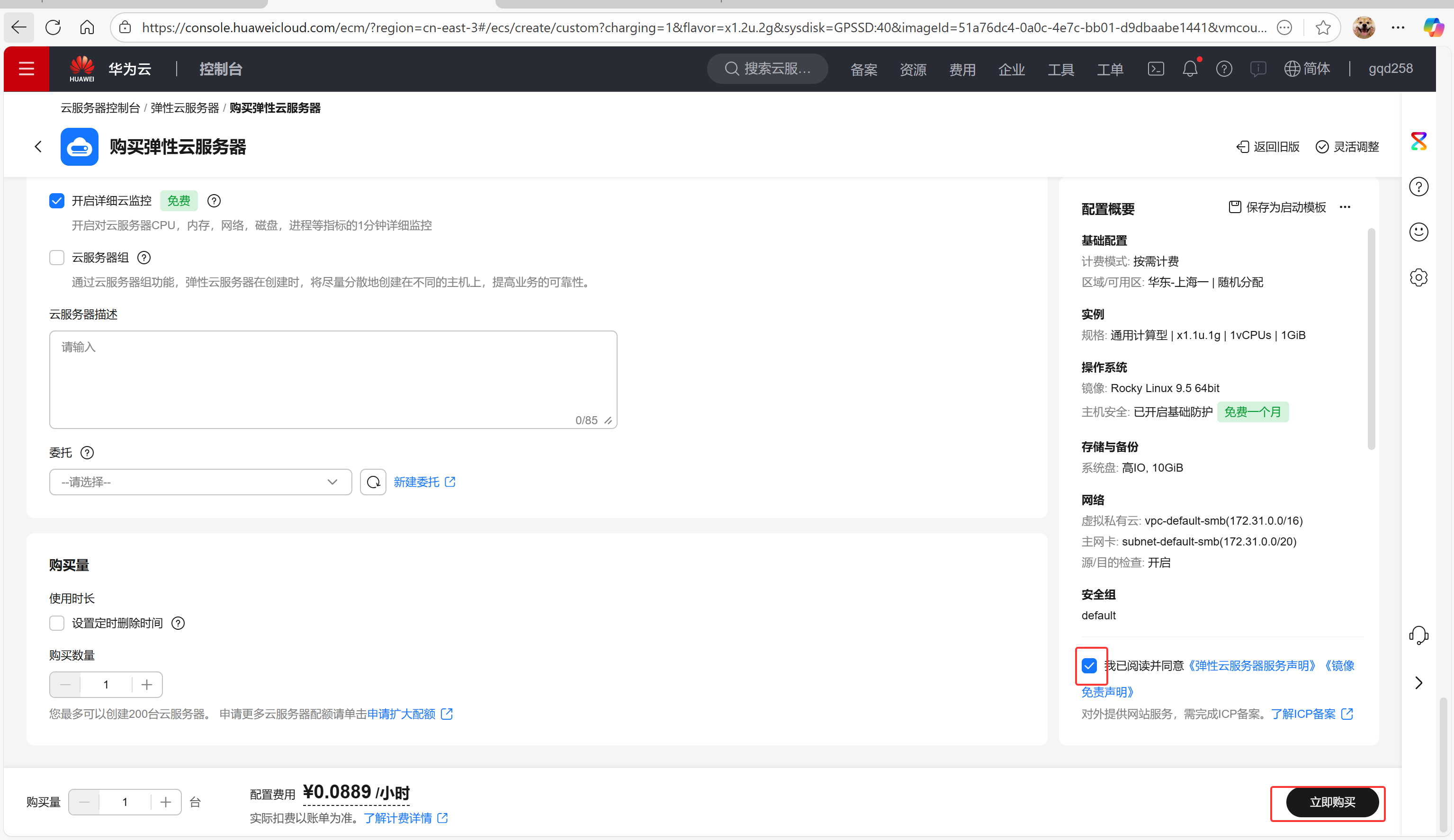Image resolution: width=1454 pixels, height=840 pixels.
Task: Click help icon next to 设置定时删除时间
Action: (178, 623)
